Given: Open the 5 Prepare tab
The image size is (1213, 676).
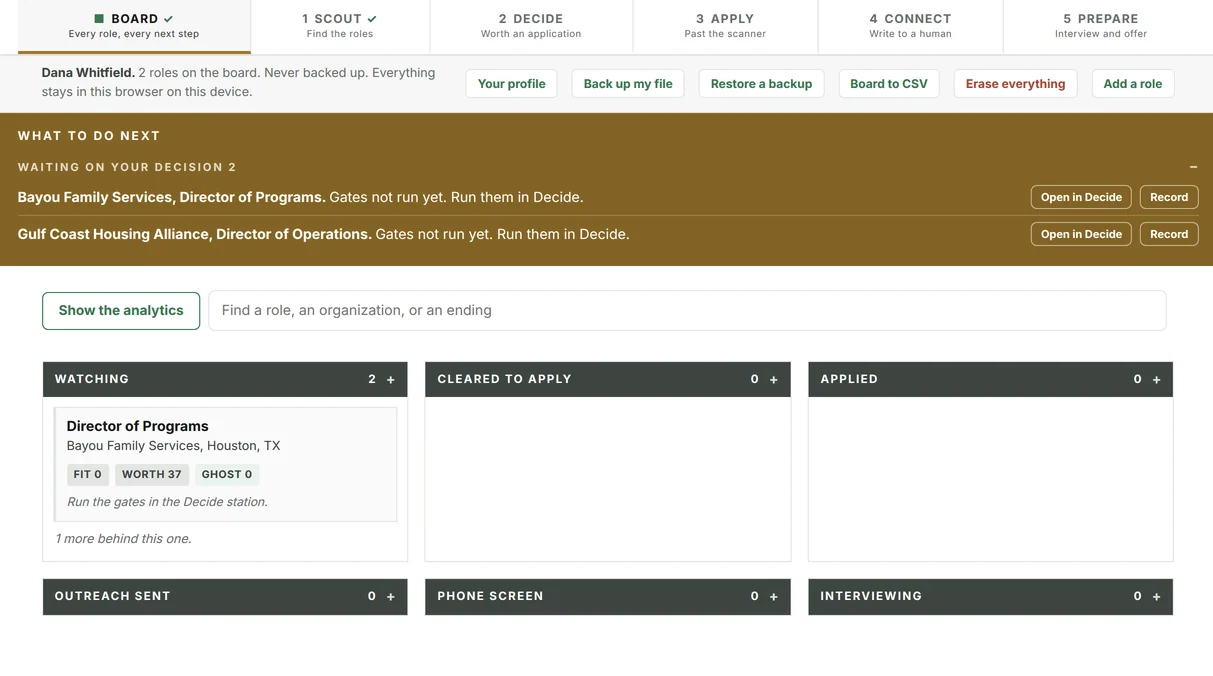Looking at the screenshot, I should coord(1101,26).
